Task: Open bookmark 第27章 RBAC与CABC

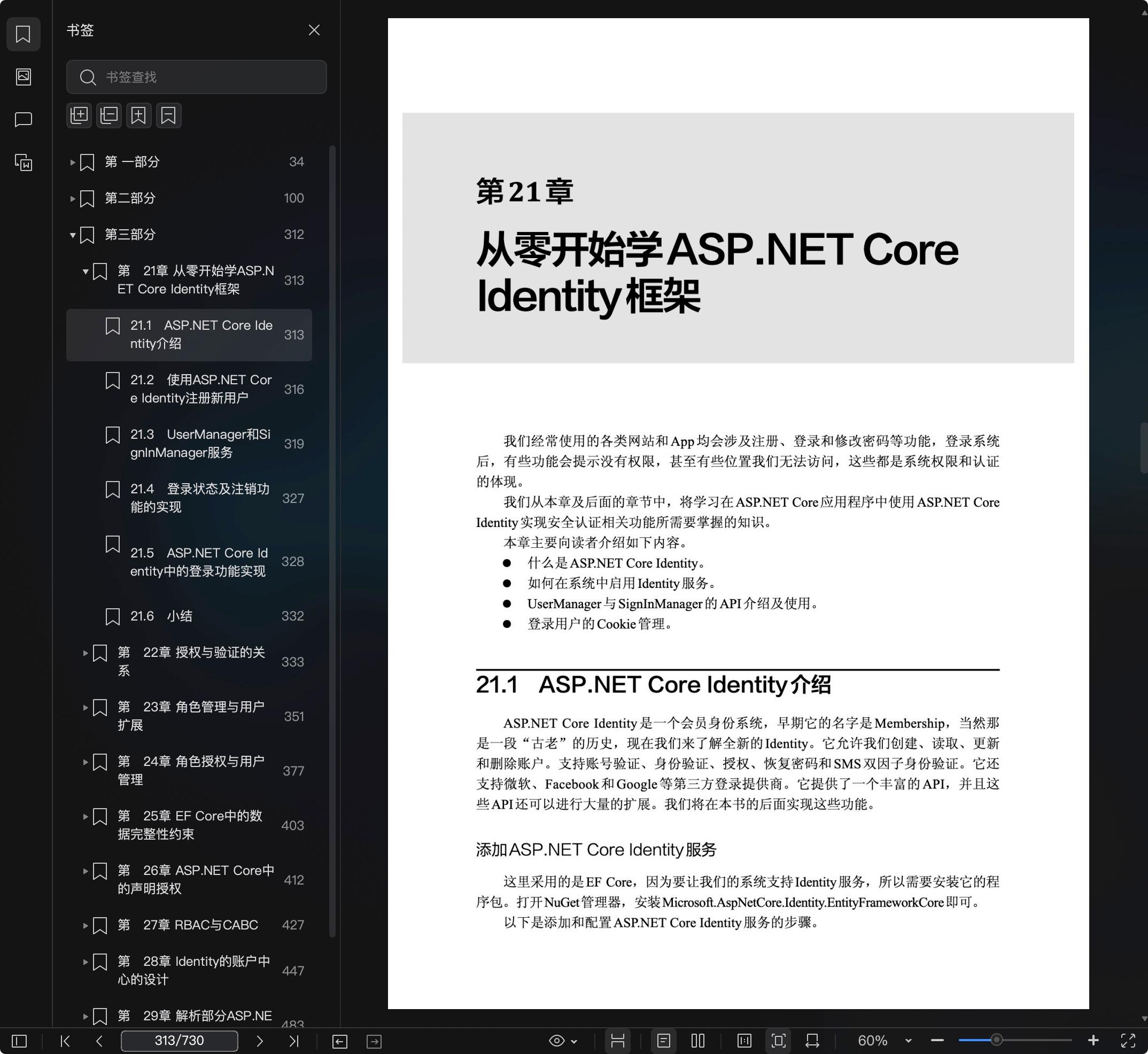Action: [189, 925]
